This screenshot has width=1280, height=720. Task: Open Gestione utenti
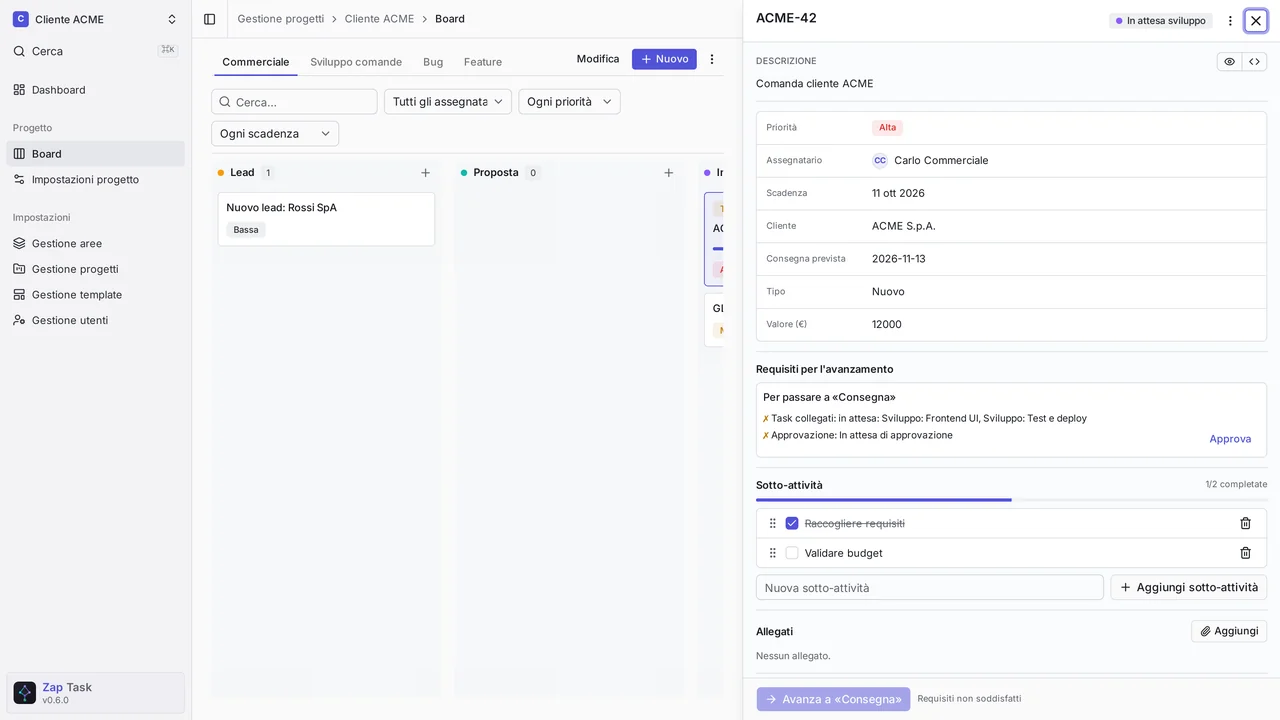[x=95, y=321]
